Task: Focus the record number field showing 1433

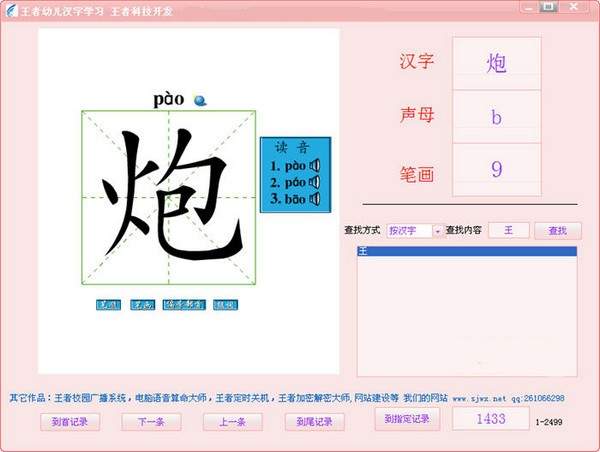Action: click(491, 419)
